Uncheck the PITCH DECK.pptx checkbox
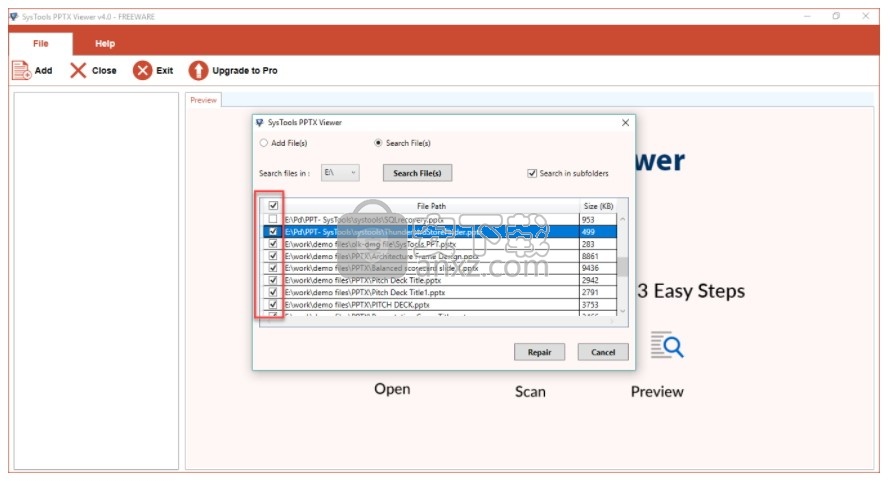The height and width of the screenshot is (481, 890). coord(273,304)
